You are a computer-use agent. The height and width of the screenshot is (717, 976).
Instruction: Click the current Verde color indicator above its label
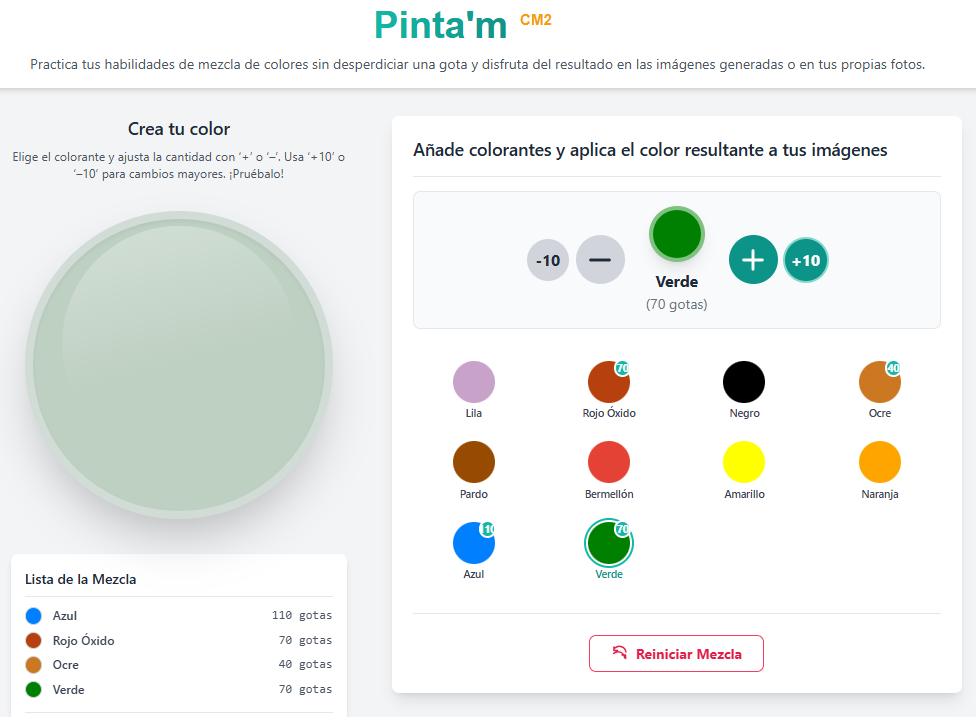(x=676, y=233)
